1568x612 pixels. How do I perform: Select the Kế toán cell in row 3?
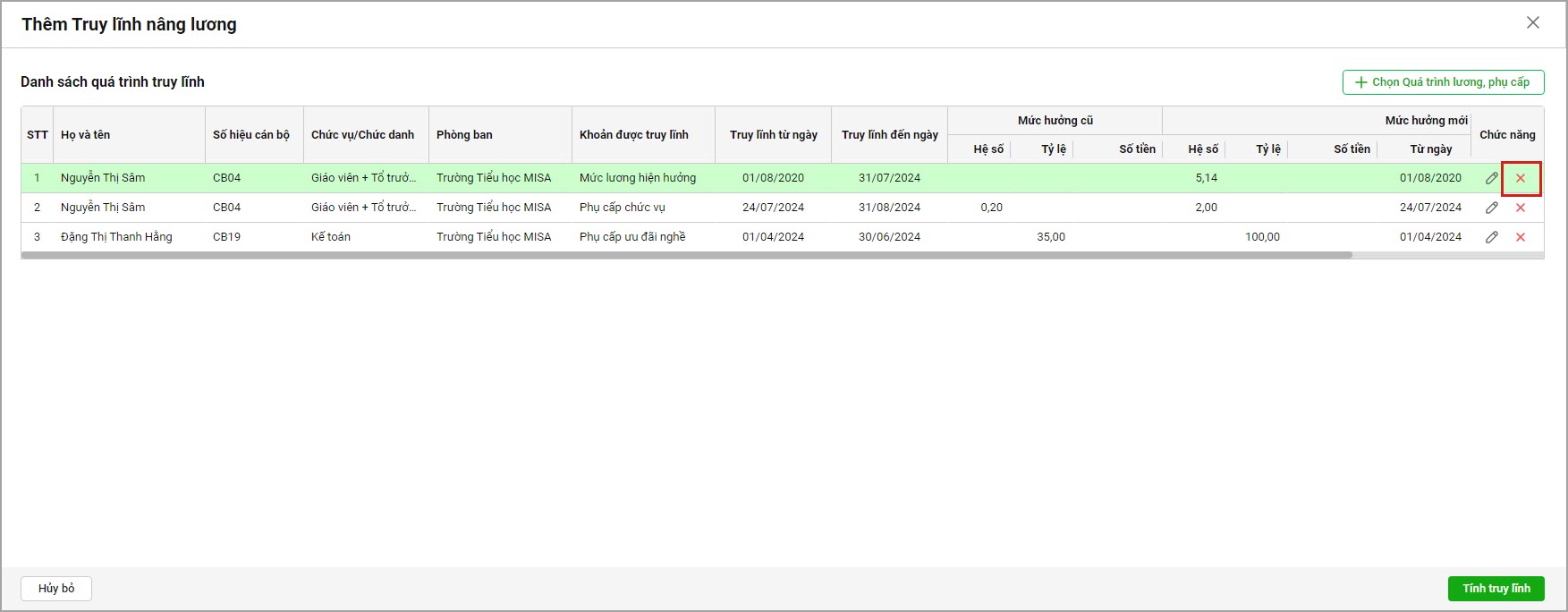[331, 237]
